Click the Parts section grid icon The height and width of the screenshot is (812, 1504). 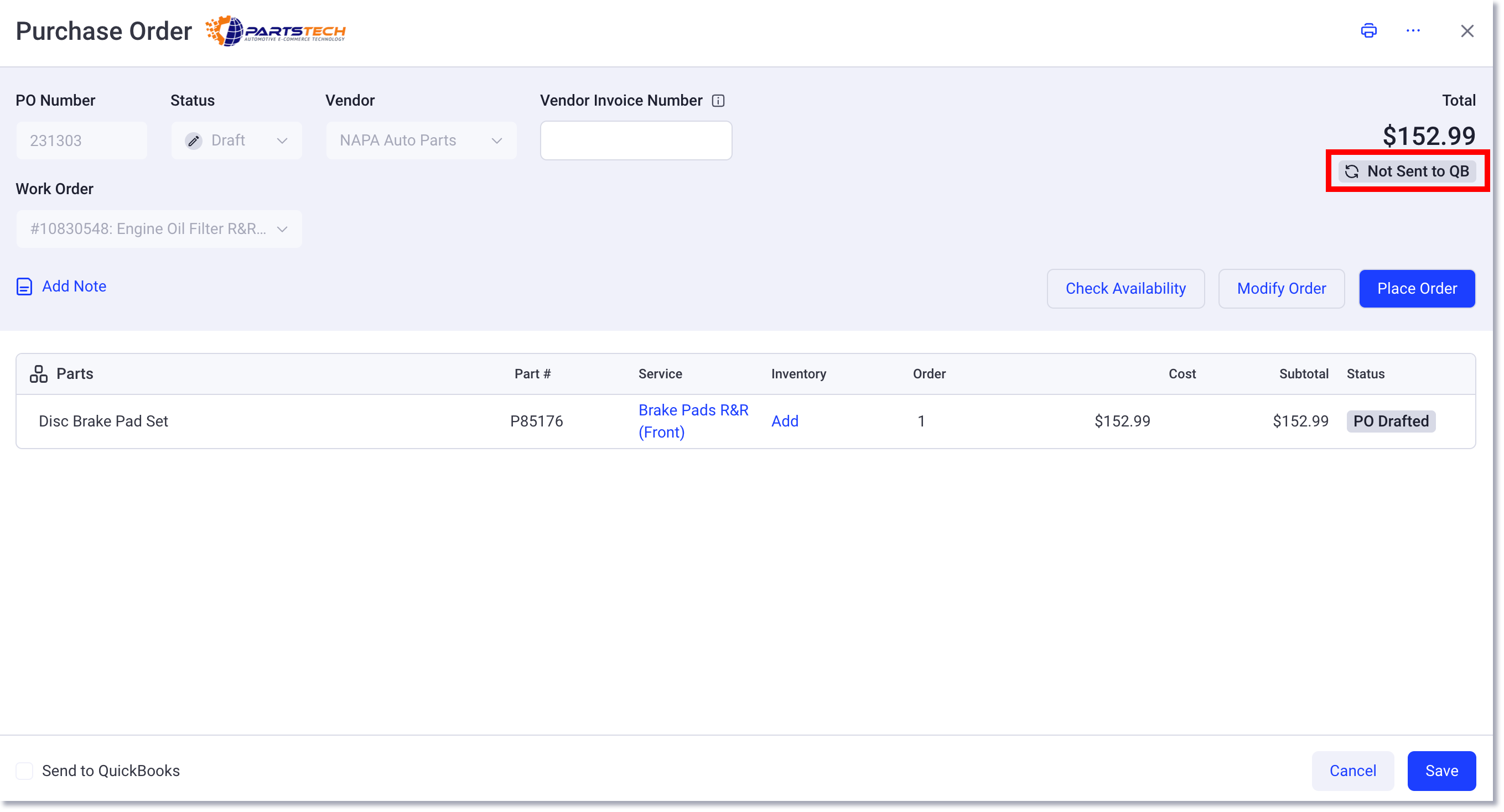click(38, 373)
